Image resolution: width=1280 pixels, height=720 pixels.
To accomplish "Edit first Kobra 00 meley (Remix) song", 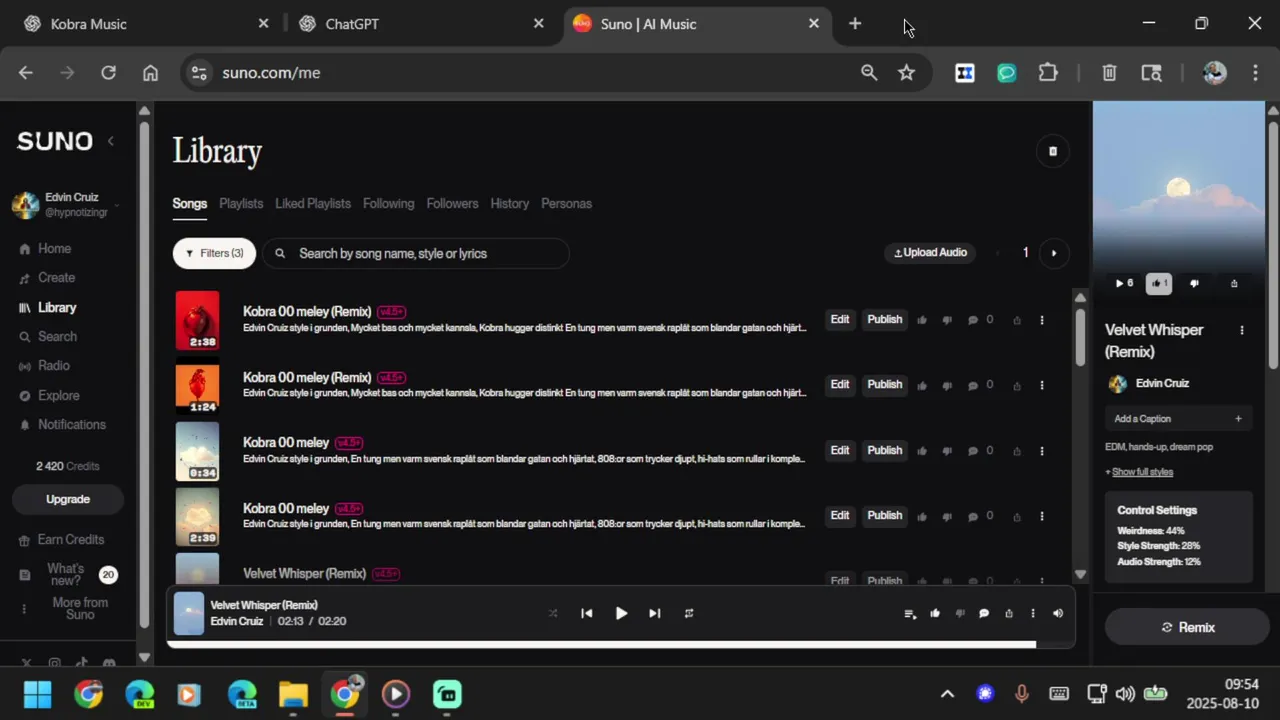I will point(840,320).
